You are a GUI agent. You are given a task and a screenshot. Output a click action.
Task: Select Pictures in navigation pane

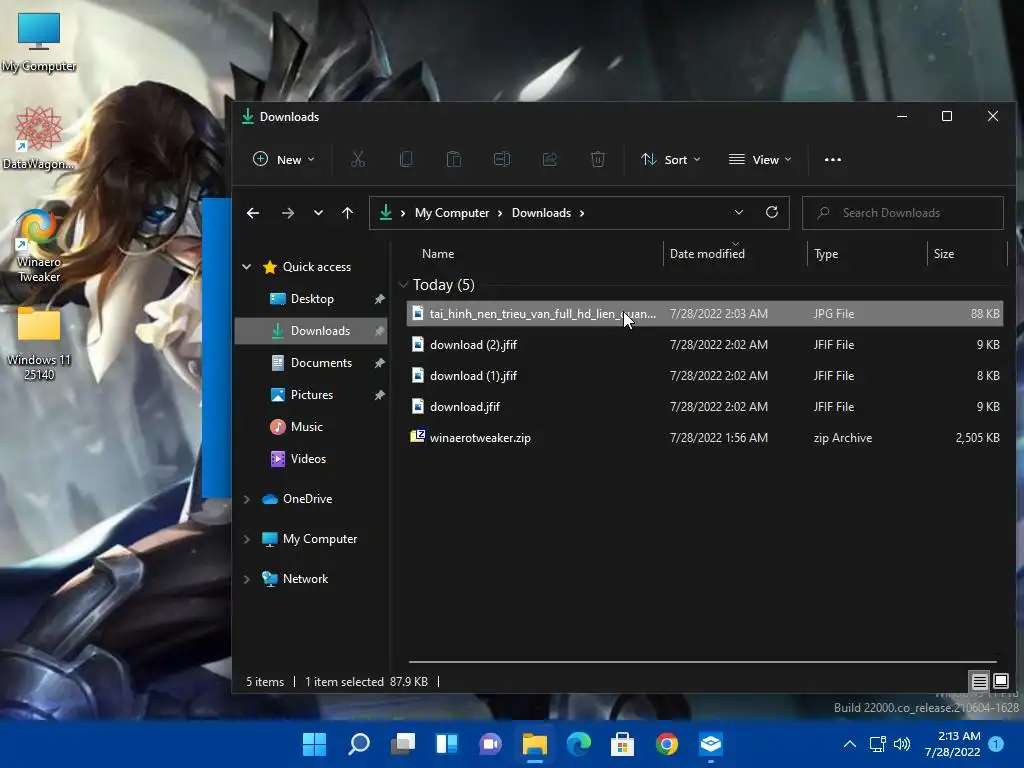point(312,394)
